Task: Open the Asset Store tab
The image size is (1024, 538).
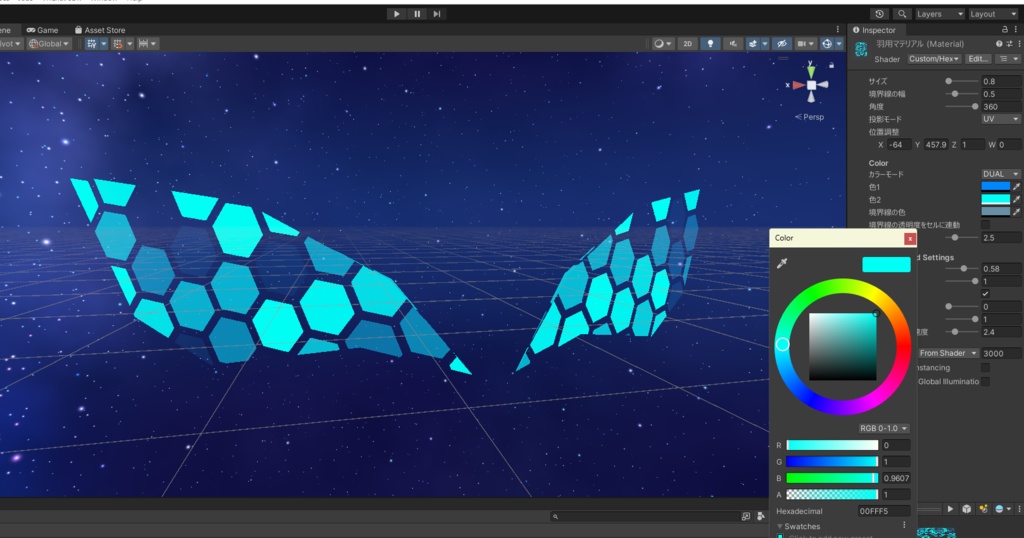Action: [x=100, y=30]
